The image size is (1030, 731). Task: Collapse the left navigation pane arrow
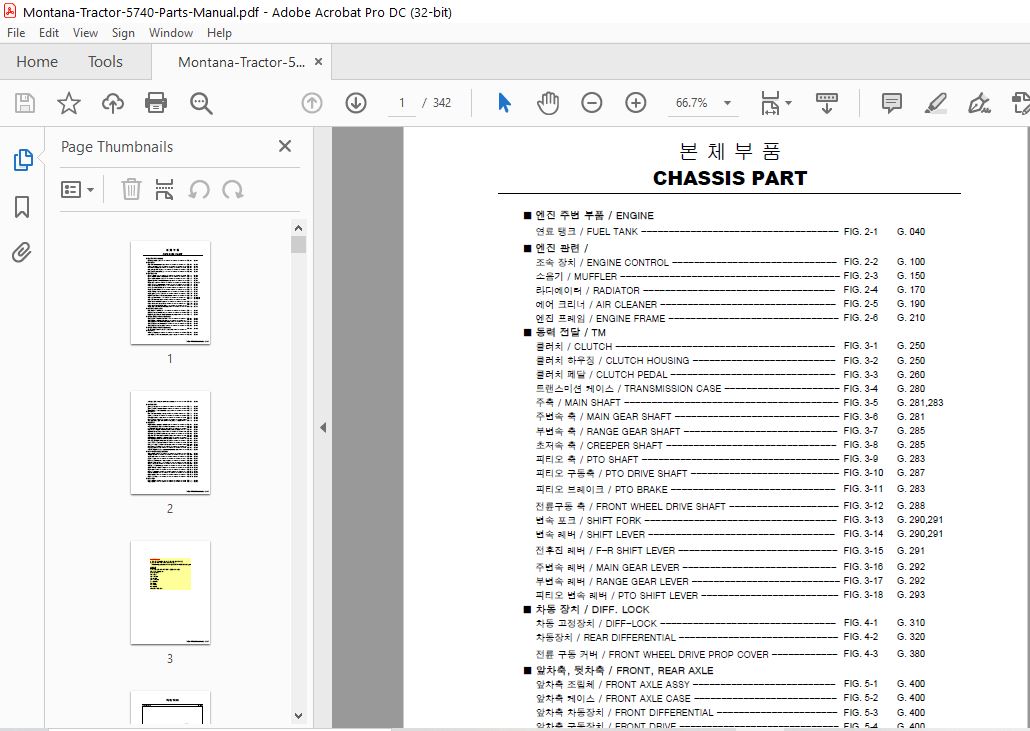click(323, 428)
